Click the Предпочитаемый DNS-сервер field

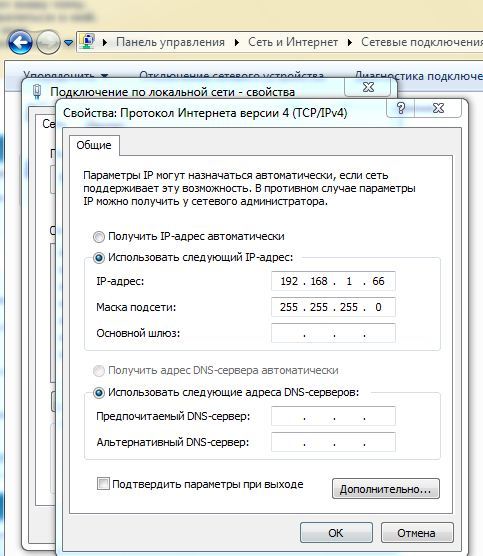pyautogui.click(x=333, y=416)
